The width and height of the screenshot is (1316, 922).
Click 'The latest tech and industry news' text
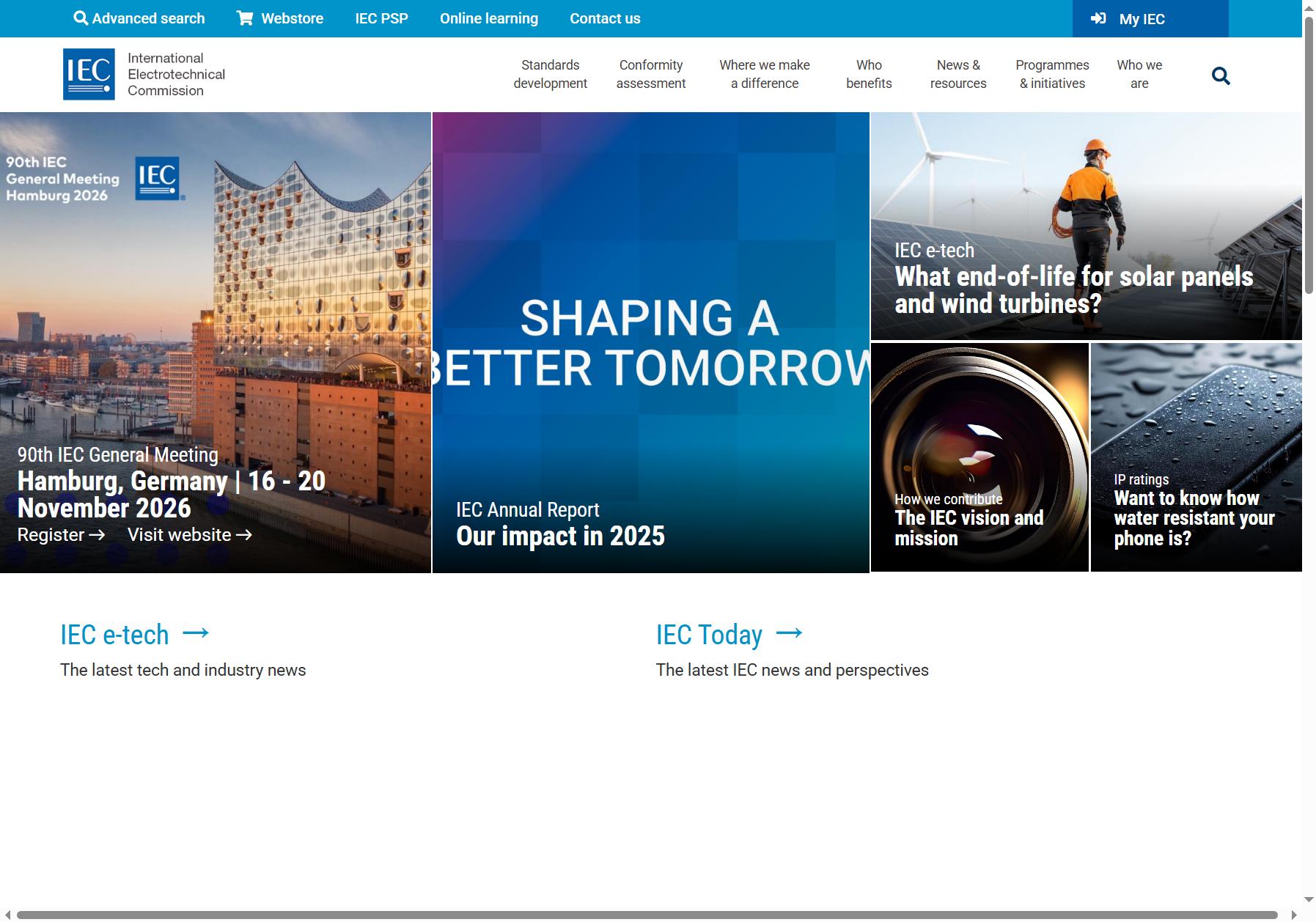pos(183,670)
